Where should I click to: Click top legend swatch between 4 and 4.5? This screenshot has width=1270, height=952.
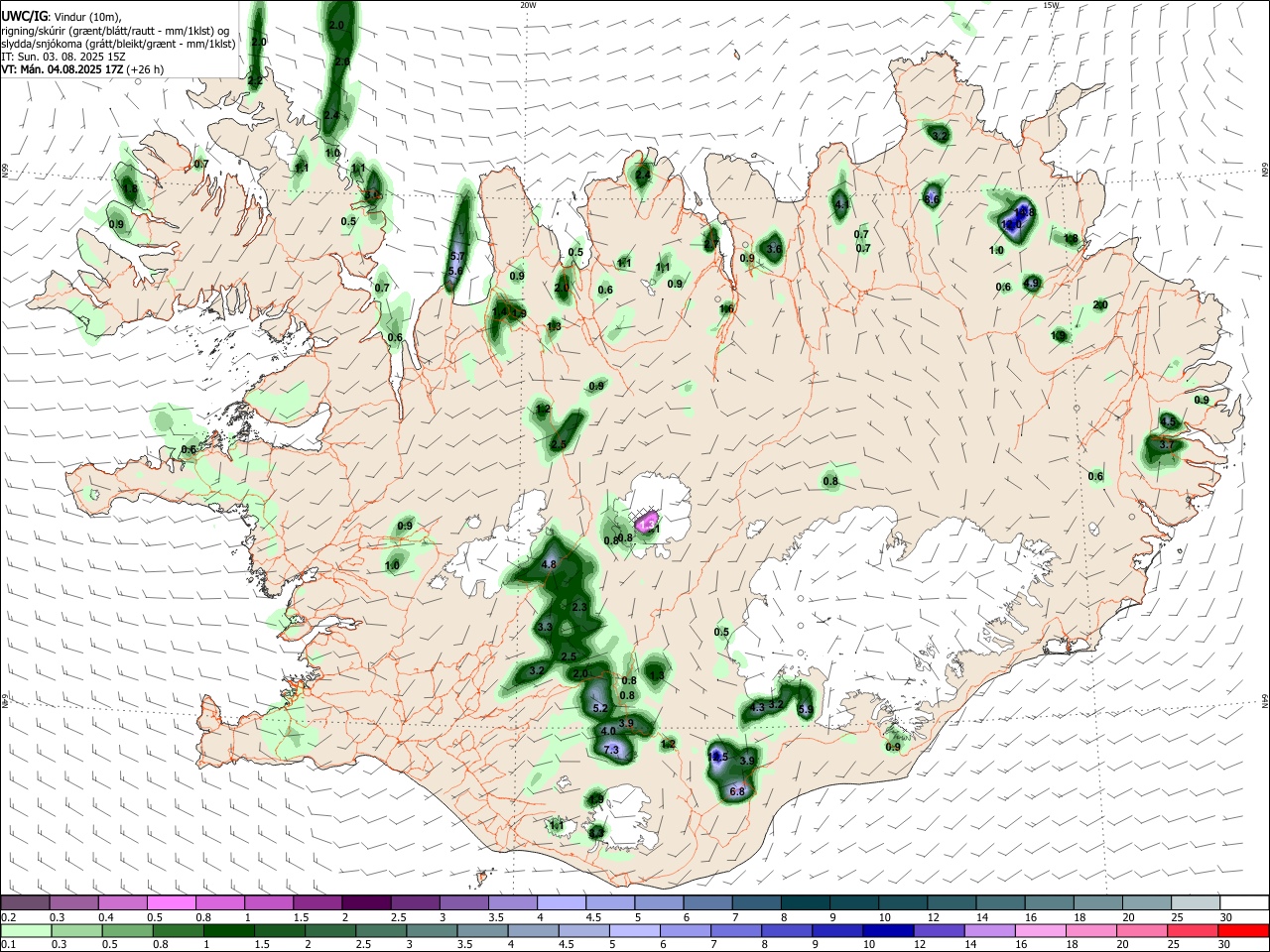tap(562, 903)
